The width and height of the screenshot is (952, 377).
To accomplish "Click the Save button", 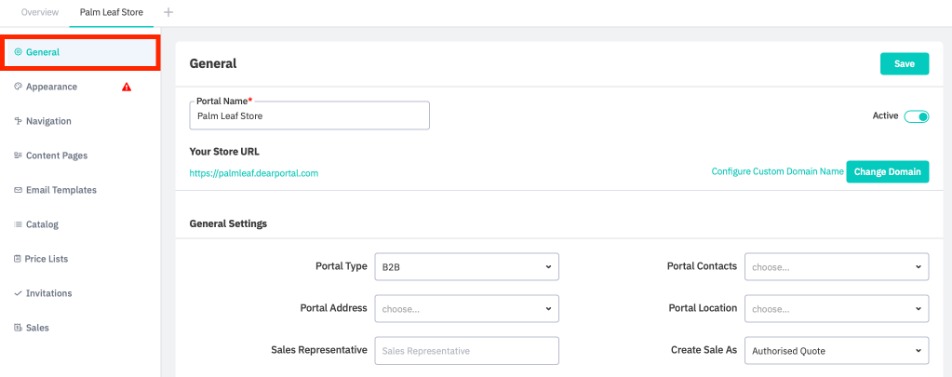I will pos(905,64).
